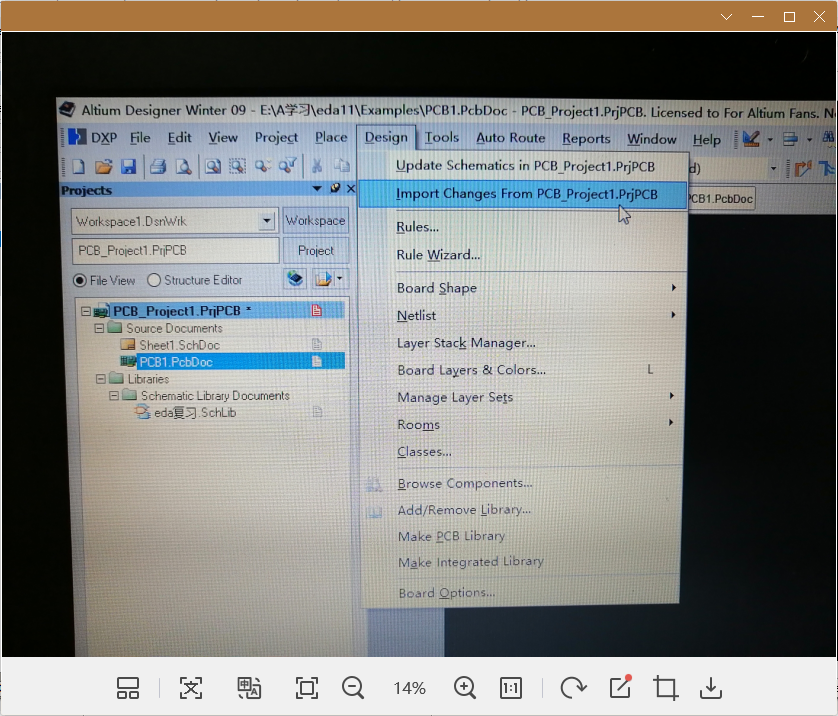The height and width of the screenshot is (716, 838).
Task: Click the zoom in magnifier icon
Action: click(x=465, y=688)
